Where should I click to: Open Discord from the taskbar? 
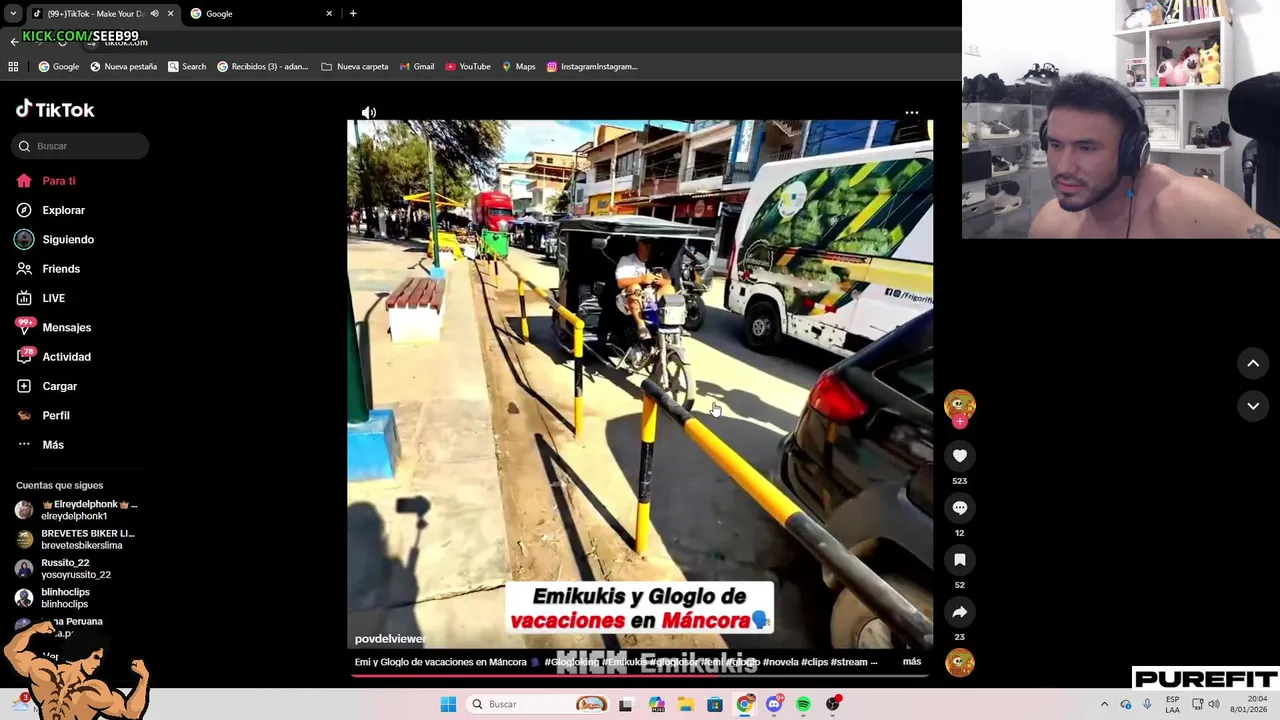pos(774,704)
